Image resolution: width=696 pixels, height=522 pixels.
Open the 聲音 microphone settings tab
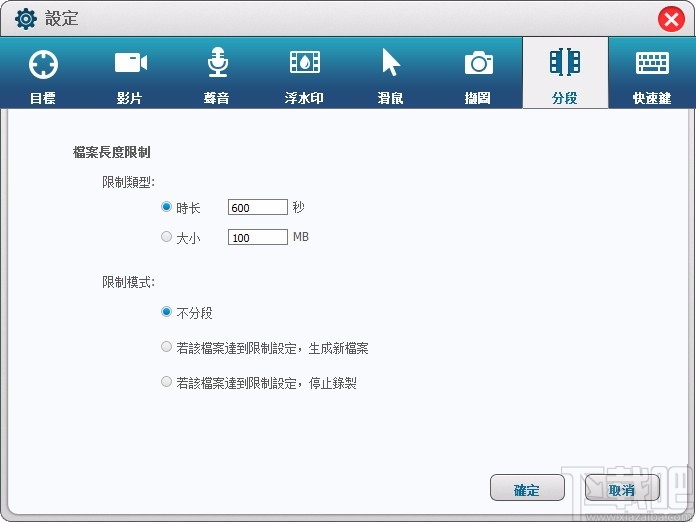pyautogui.click(x=217, y=73)
